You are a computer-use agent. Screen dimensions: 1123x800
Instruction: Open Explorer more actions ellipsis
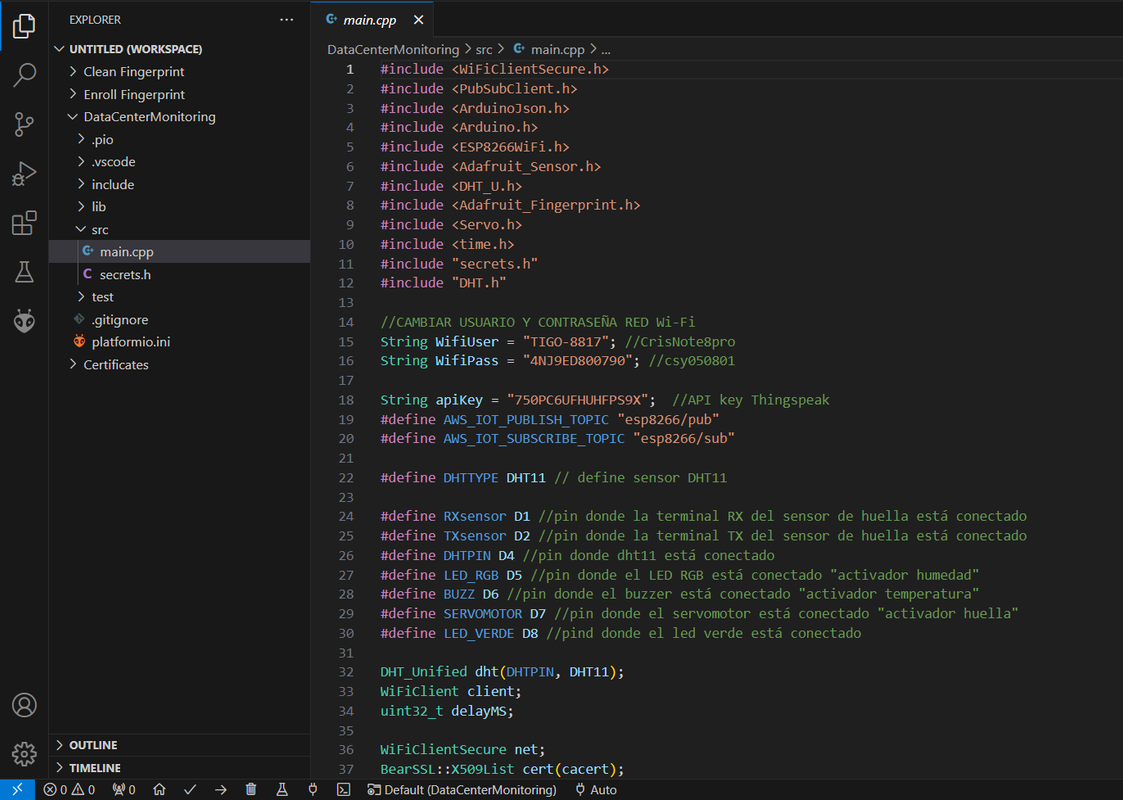pyautogui.click(x=286, y=20)
